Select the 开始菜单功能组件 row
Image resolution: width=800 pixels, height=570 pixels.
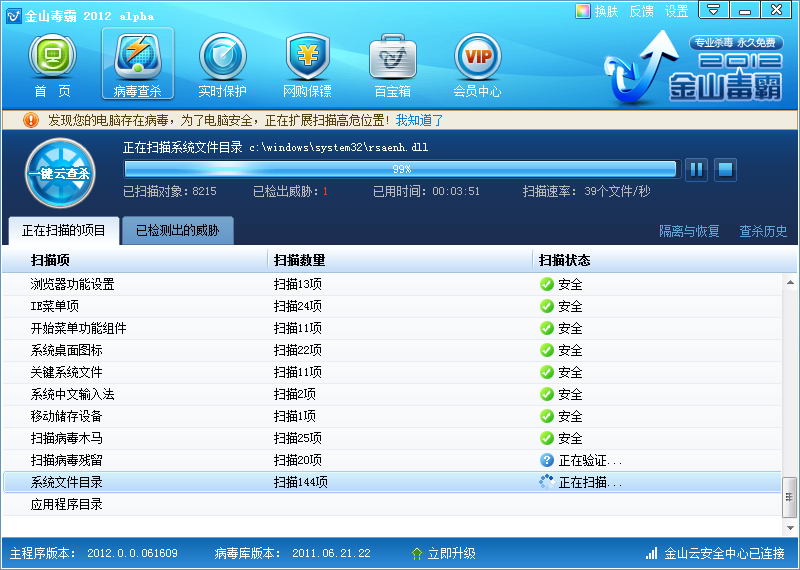tap(392, 328)
